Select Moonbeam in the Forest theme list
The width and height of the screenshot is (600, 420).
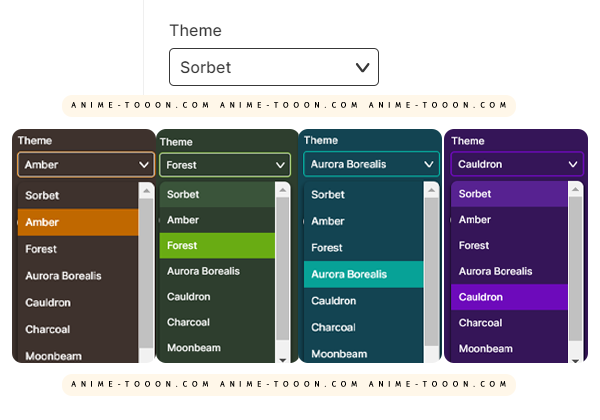click(x=217, y=348)
